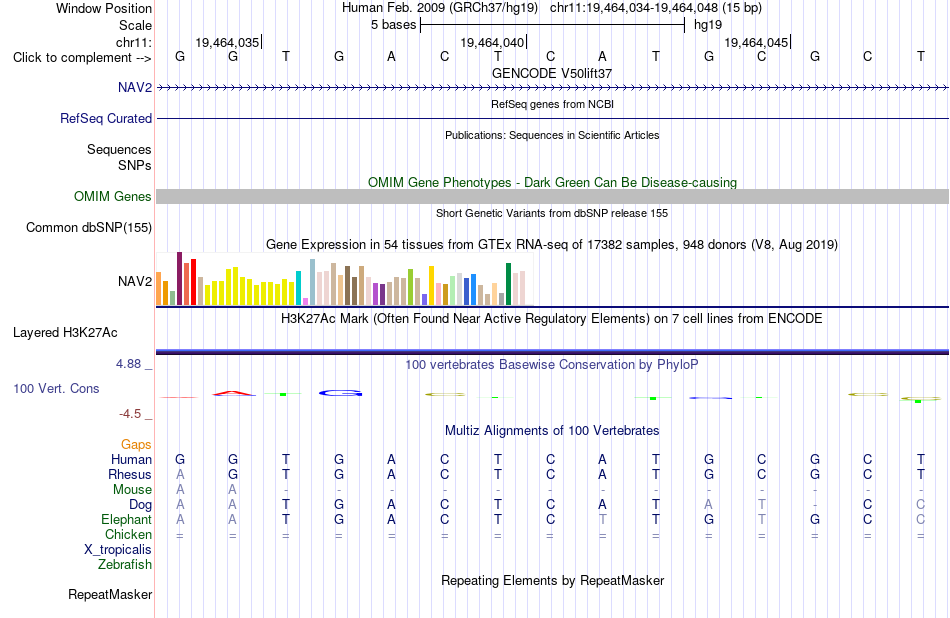Click the dark green GTEx expression bar
Image resolution: width=950 pixels, height=618 pixels.
click(508, 284)
